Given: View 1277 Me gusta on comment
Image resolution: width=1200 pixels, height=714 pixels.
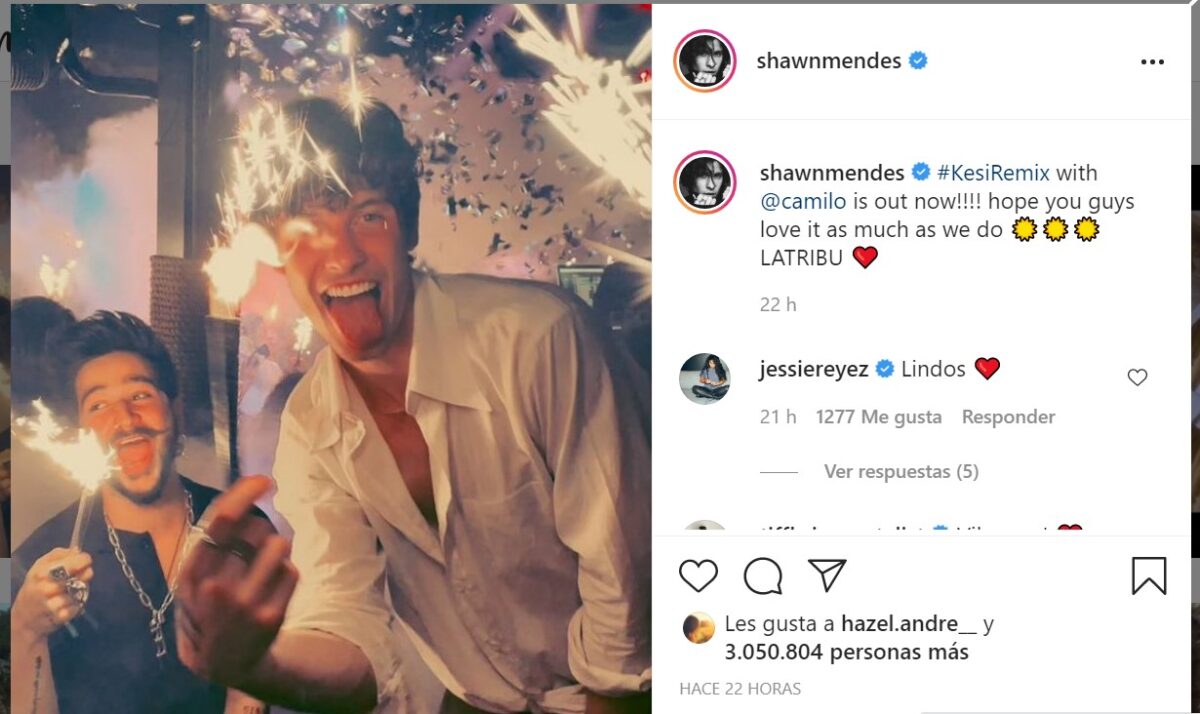Looking at the screenshot, I should pos(879,417).
